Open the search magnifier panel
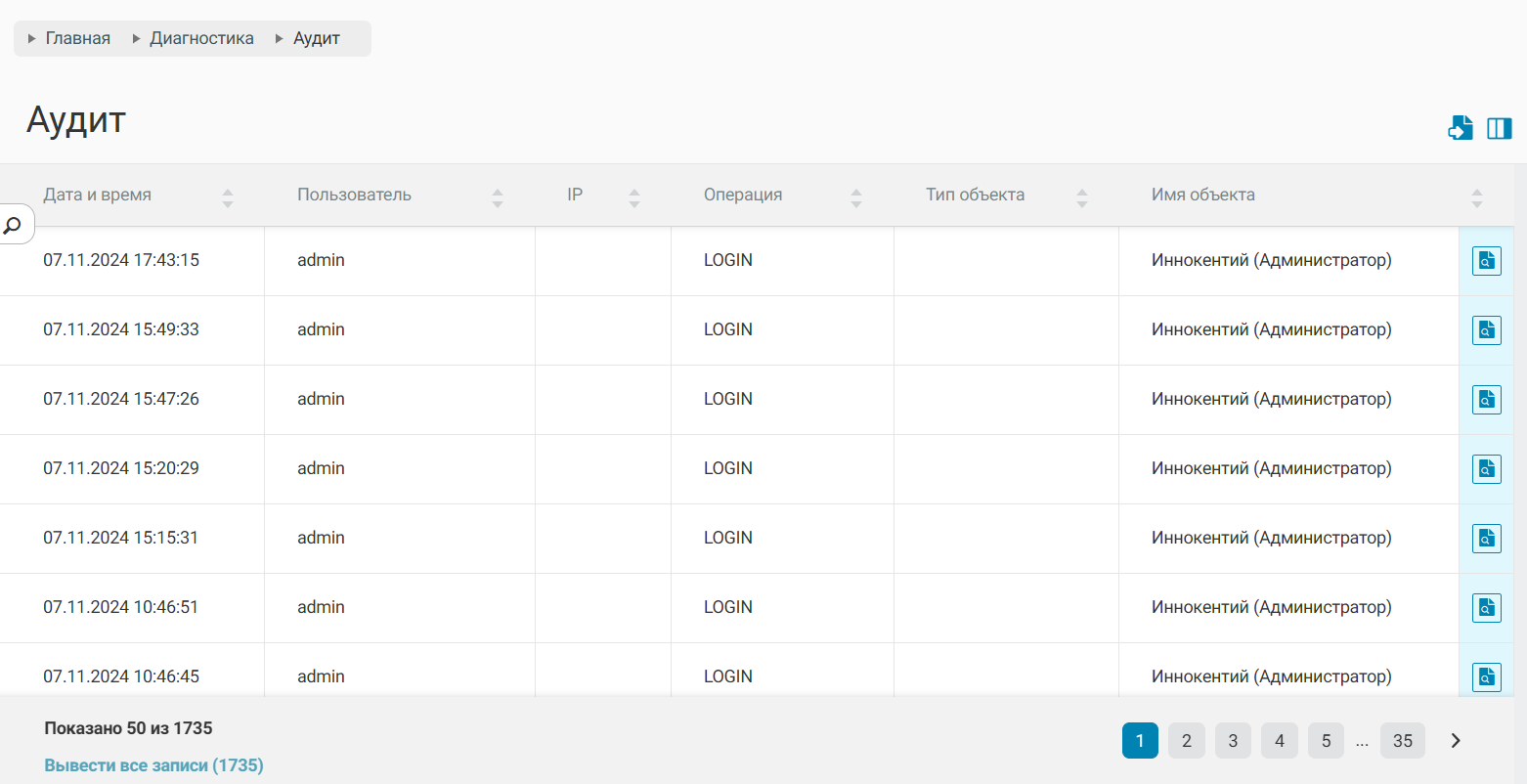Screen dimensions: 1527x784 click(x=13, y=226)
